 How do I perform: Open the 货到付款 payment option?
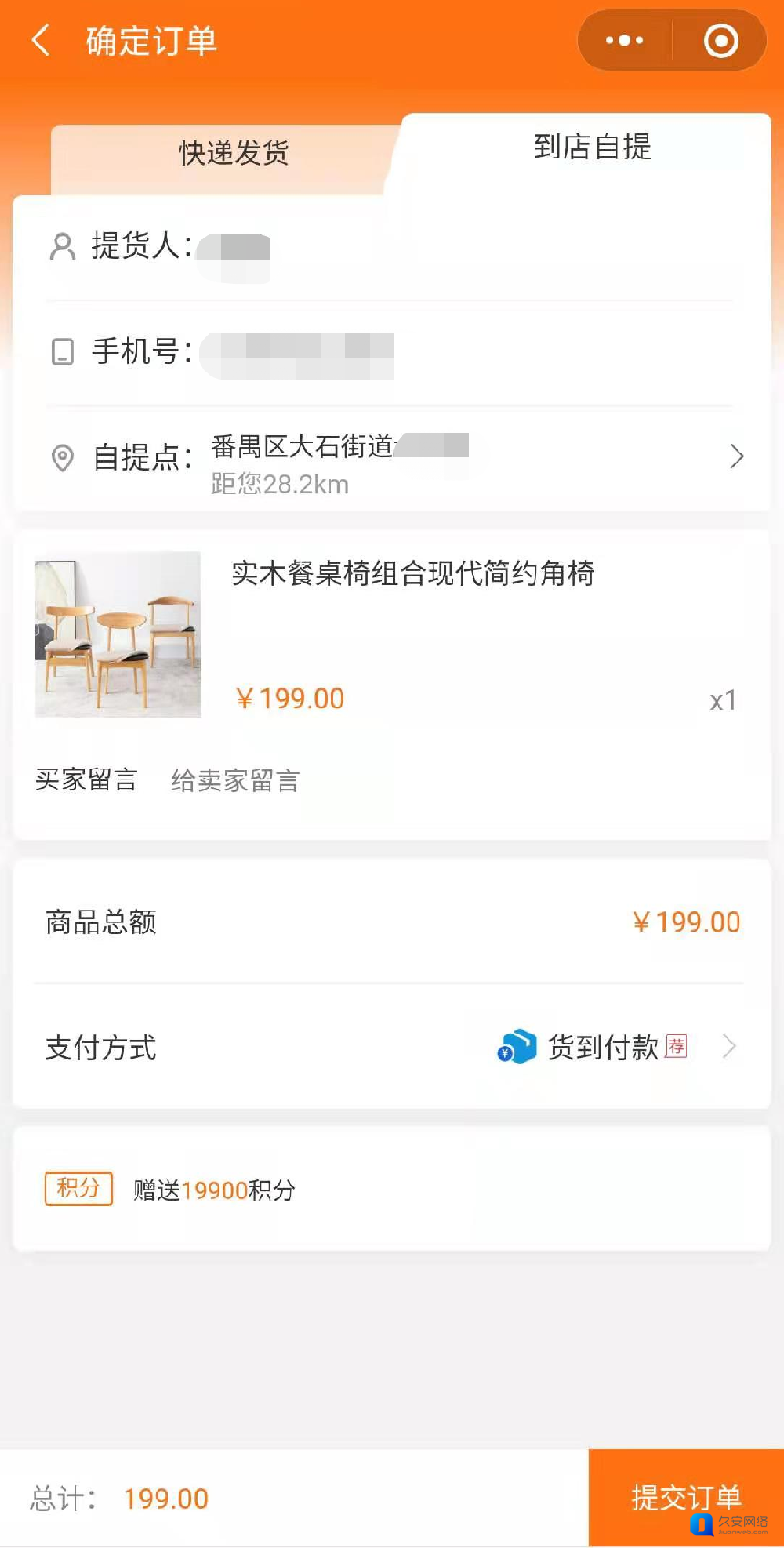tap(603, 1047)
